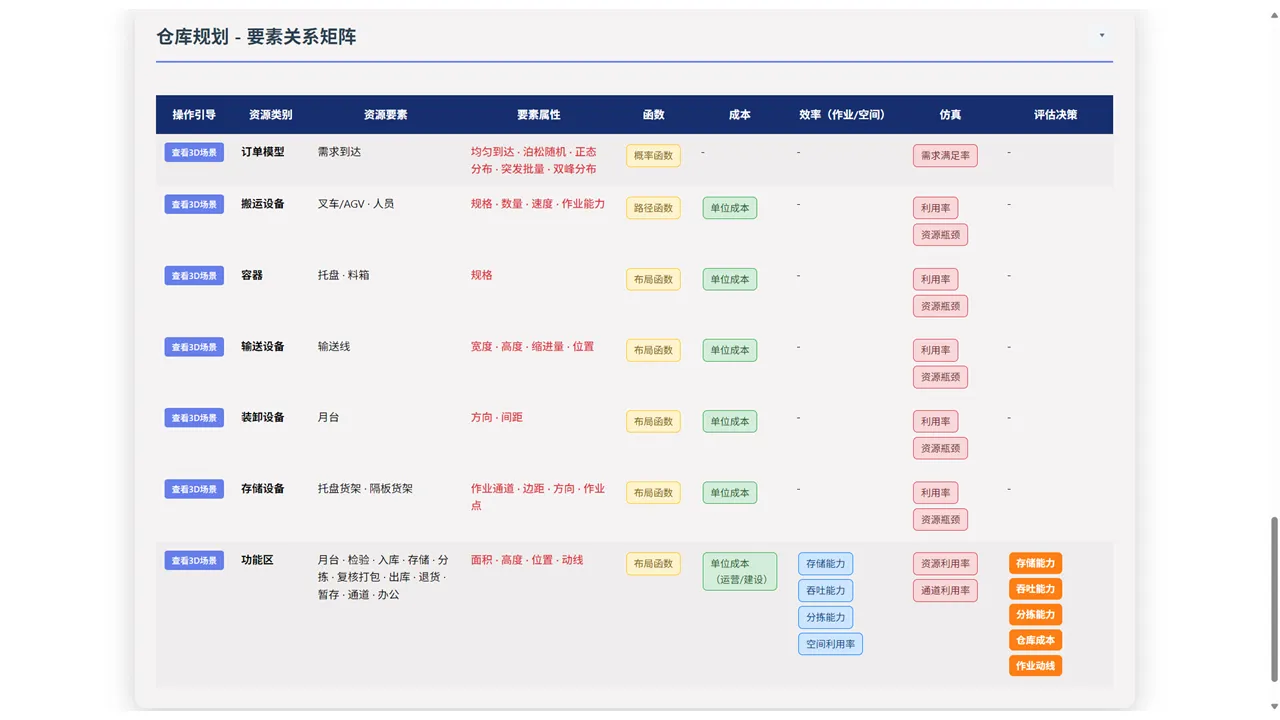The width and height of the screenshot is (1280, 720).
Task: Select the 路径函数 tag
Action: click(x=653, y=208)
